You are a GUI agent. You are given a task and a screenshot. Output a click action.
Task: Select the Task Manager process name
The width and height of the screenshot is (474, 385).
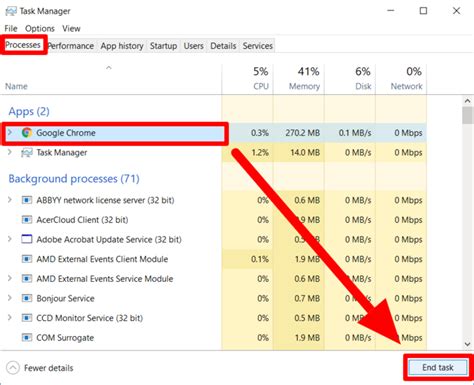(62, 153)
